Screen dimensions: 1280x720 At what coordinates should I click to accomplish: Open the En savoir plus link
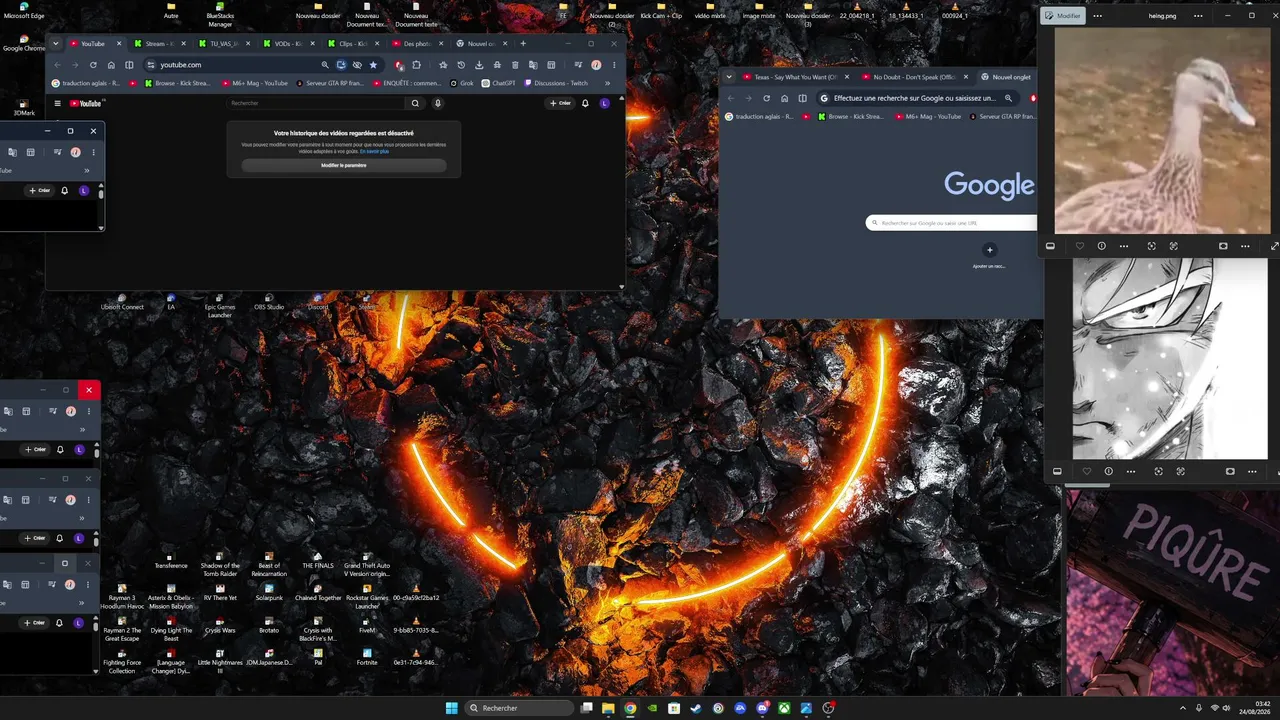[375, 151]
